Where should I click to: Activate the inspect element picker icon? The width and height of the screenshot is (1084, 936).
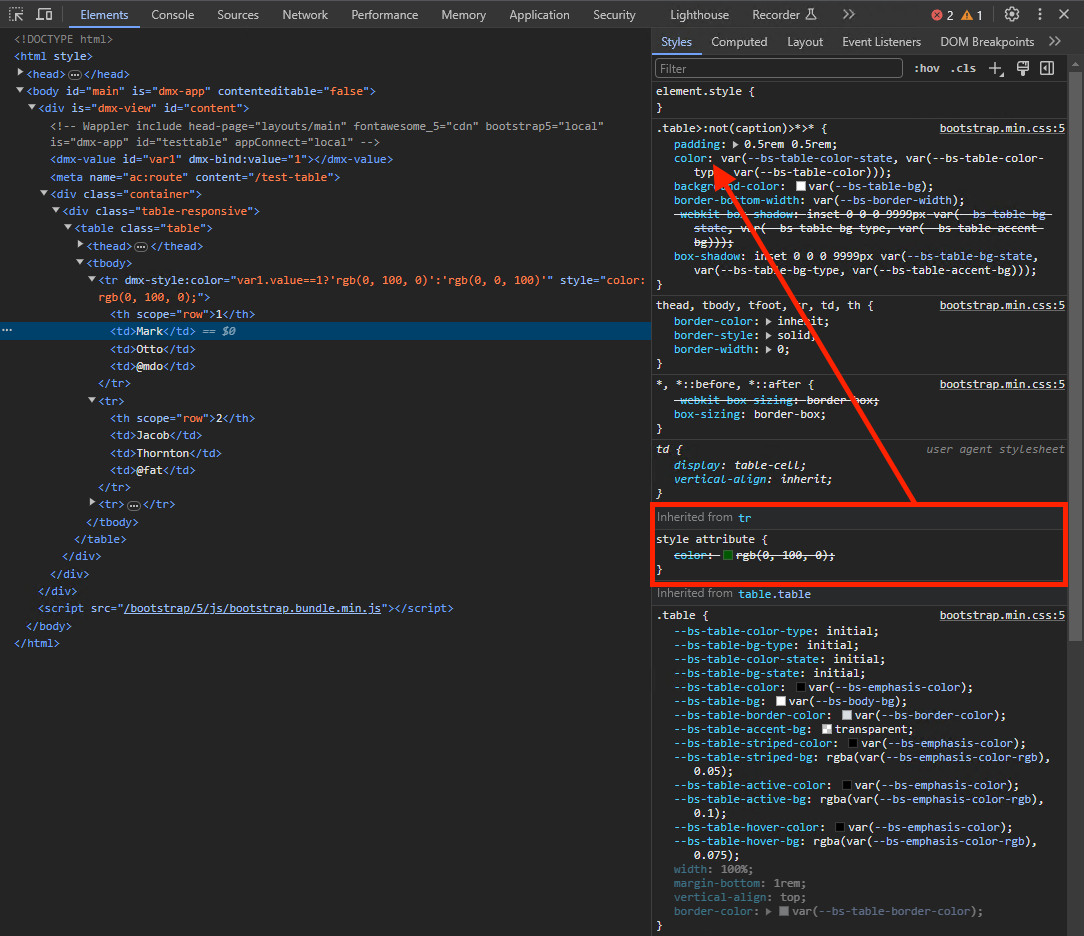16,15
